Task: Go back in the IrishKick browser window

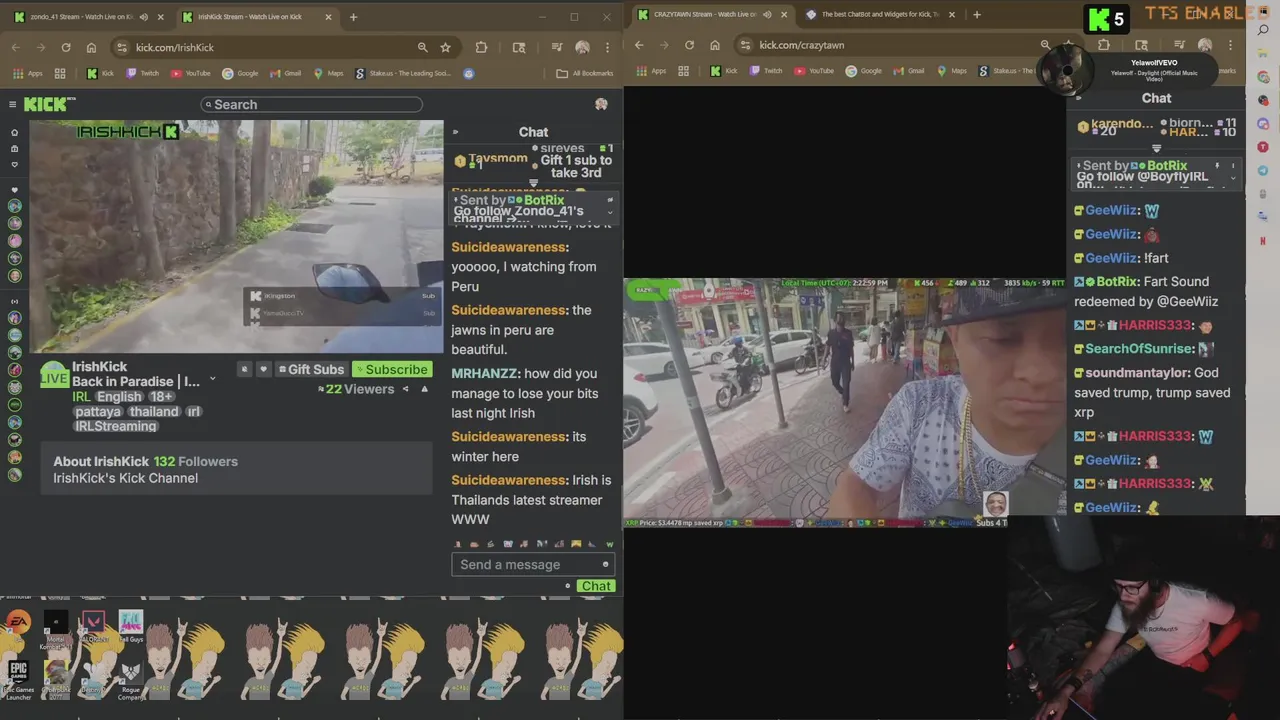Action: (15, 47)
